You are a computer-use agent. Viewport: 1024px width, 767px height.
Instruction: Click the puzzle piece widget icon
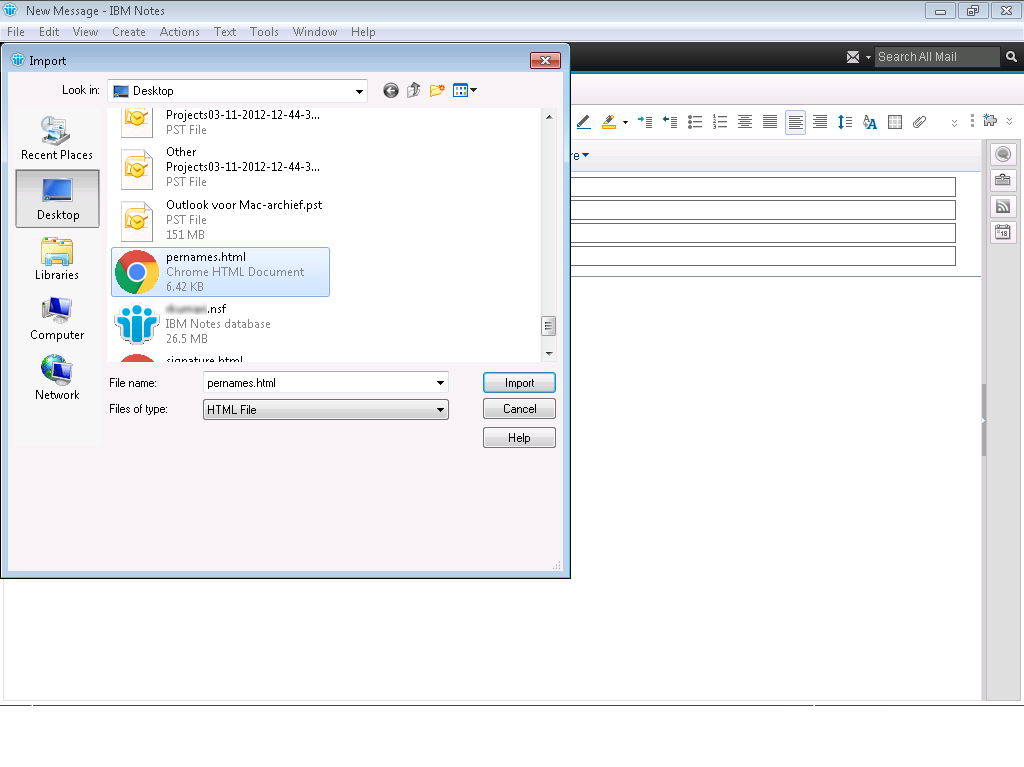pos(990,120)
